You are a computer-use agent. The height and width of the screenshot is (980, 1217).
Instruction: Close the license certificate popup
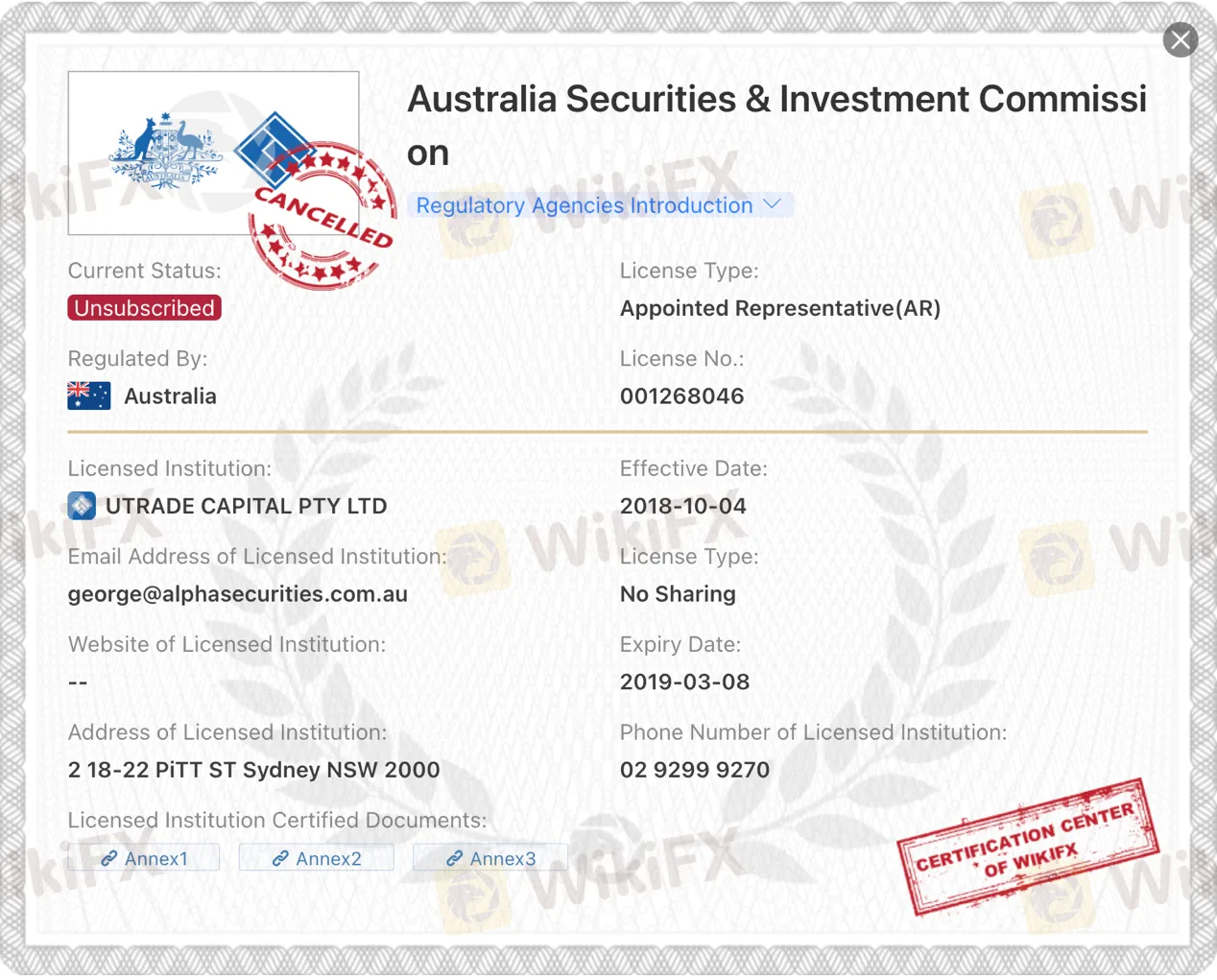click(1180, 40)
